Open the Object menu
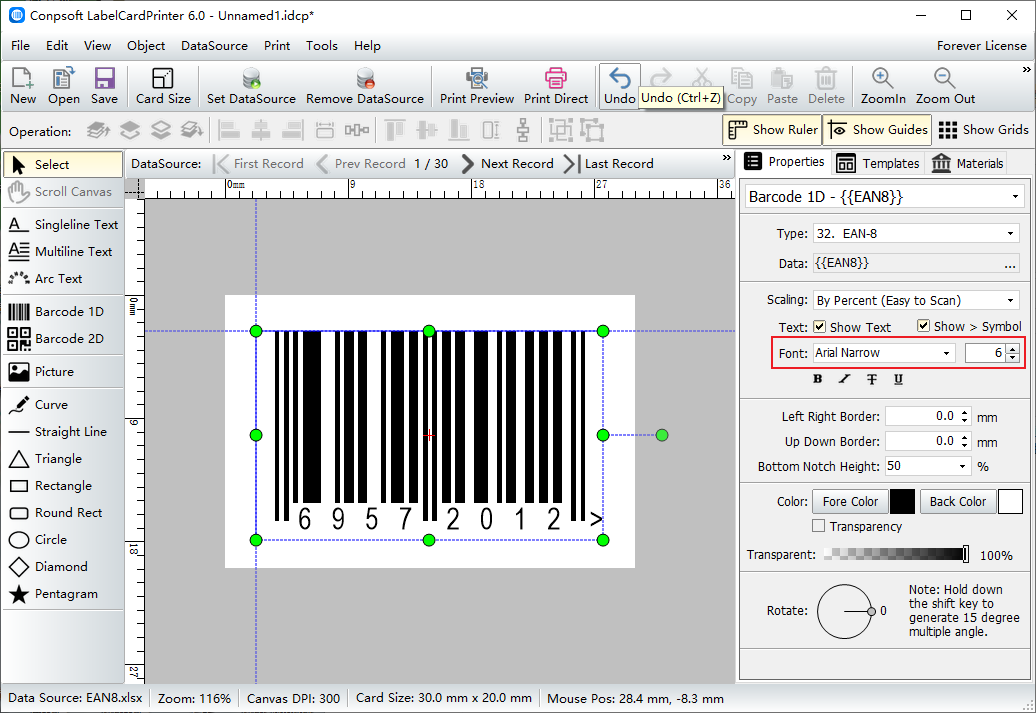Image resolution: width=1036 pixels, height=713 pixels. point(146,46)
